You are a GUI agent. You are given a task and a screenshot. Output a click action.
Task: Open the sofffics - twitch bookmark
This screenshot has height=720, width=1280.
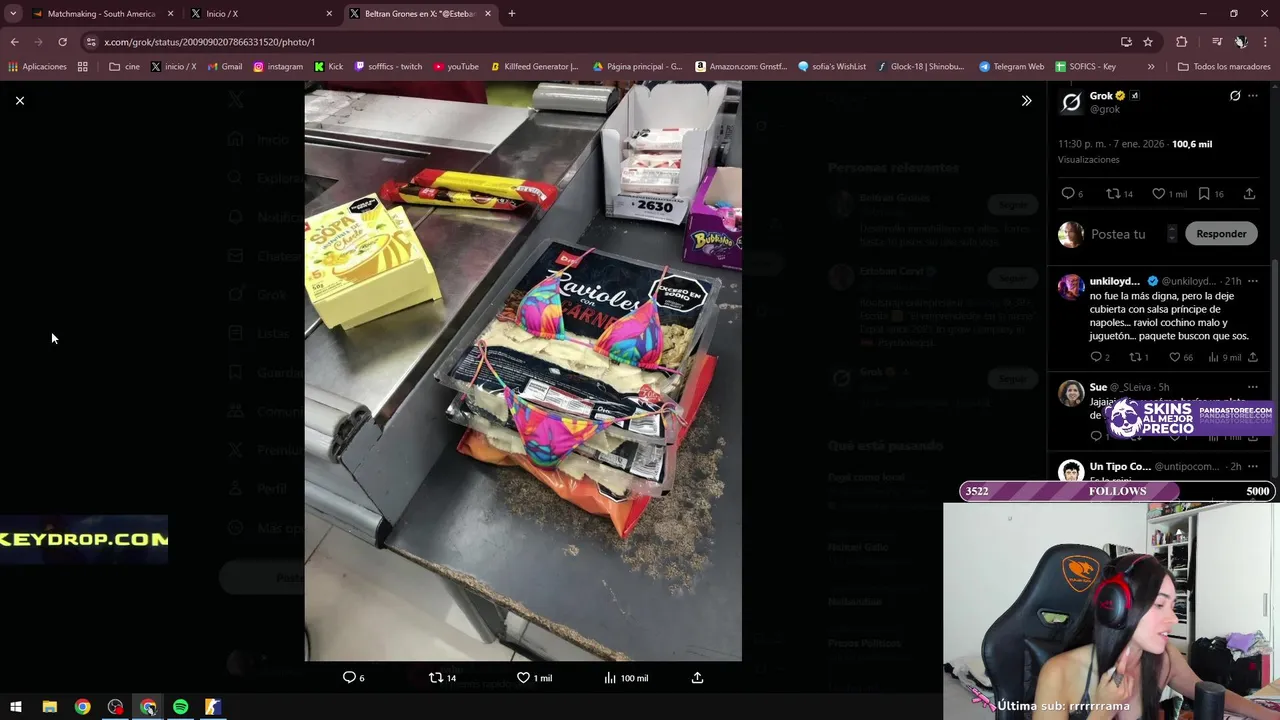389,67
